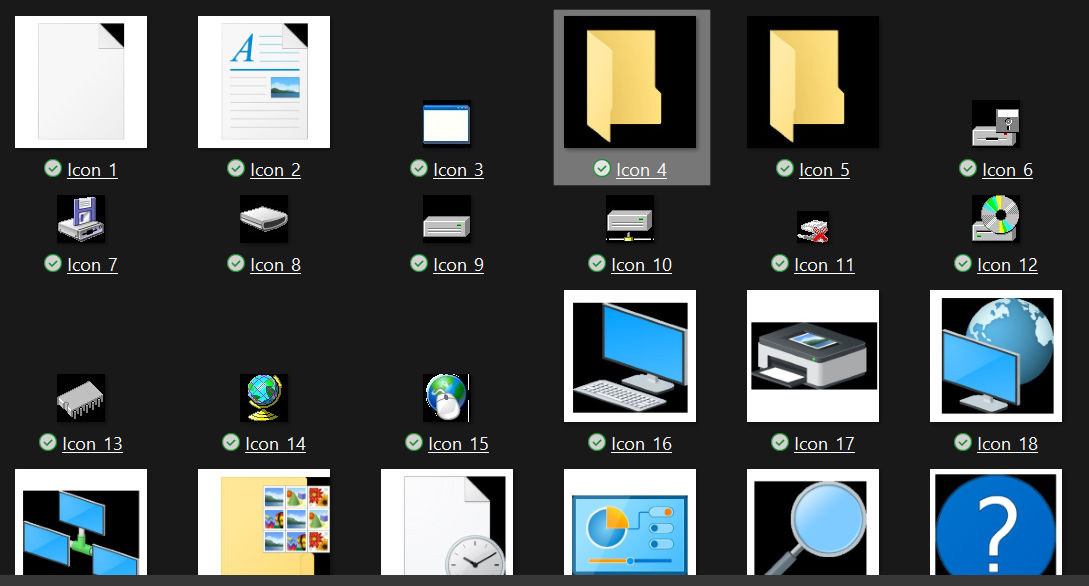Select the blank document icon labeled Icon 1
The width and height of the screenshot is (1089, 586).
pos(80,80)
